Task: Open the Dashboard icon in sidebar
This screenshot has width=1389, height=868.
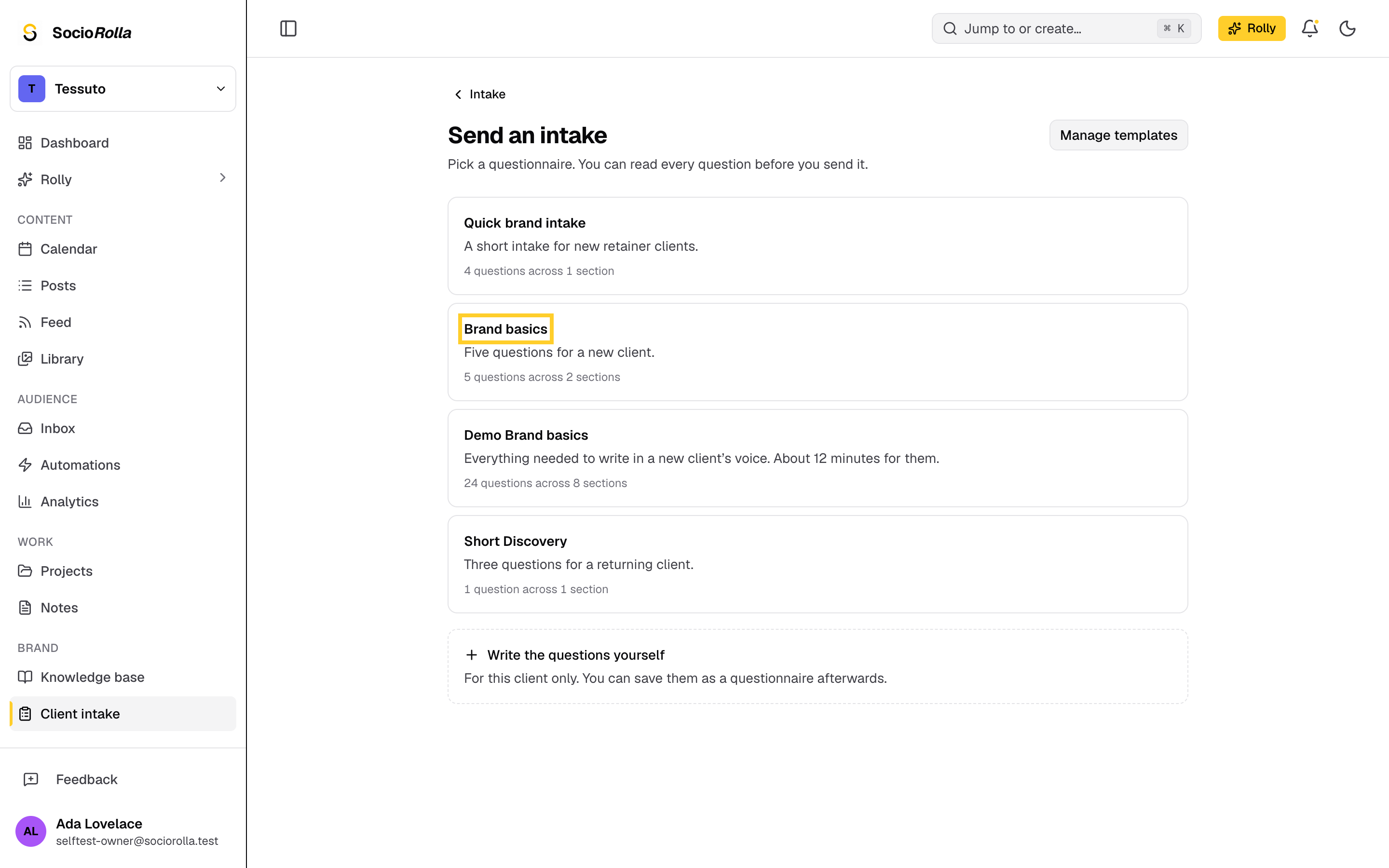Action: (x=25, y=143)
